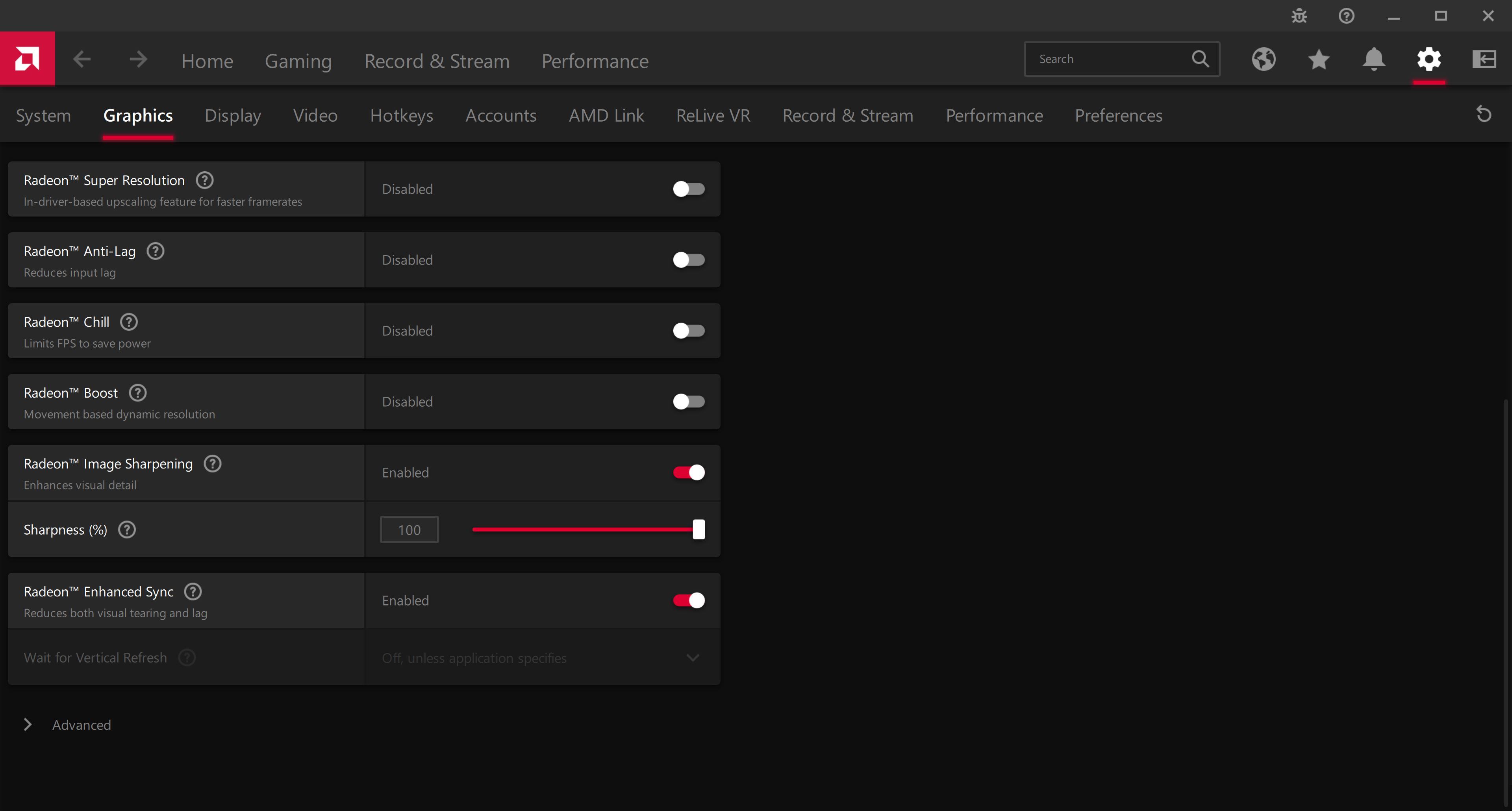Open the Home menu
The height and width of the screenshot is (811, 1512).
207,61
